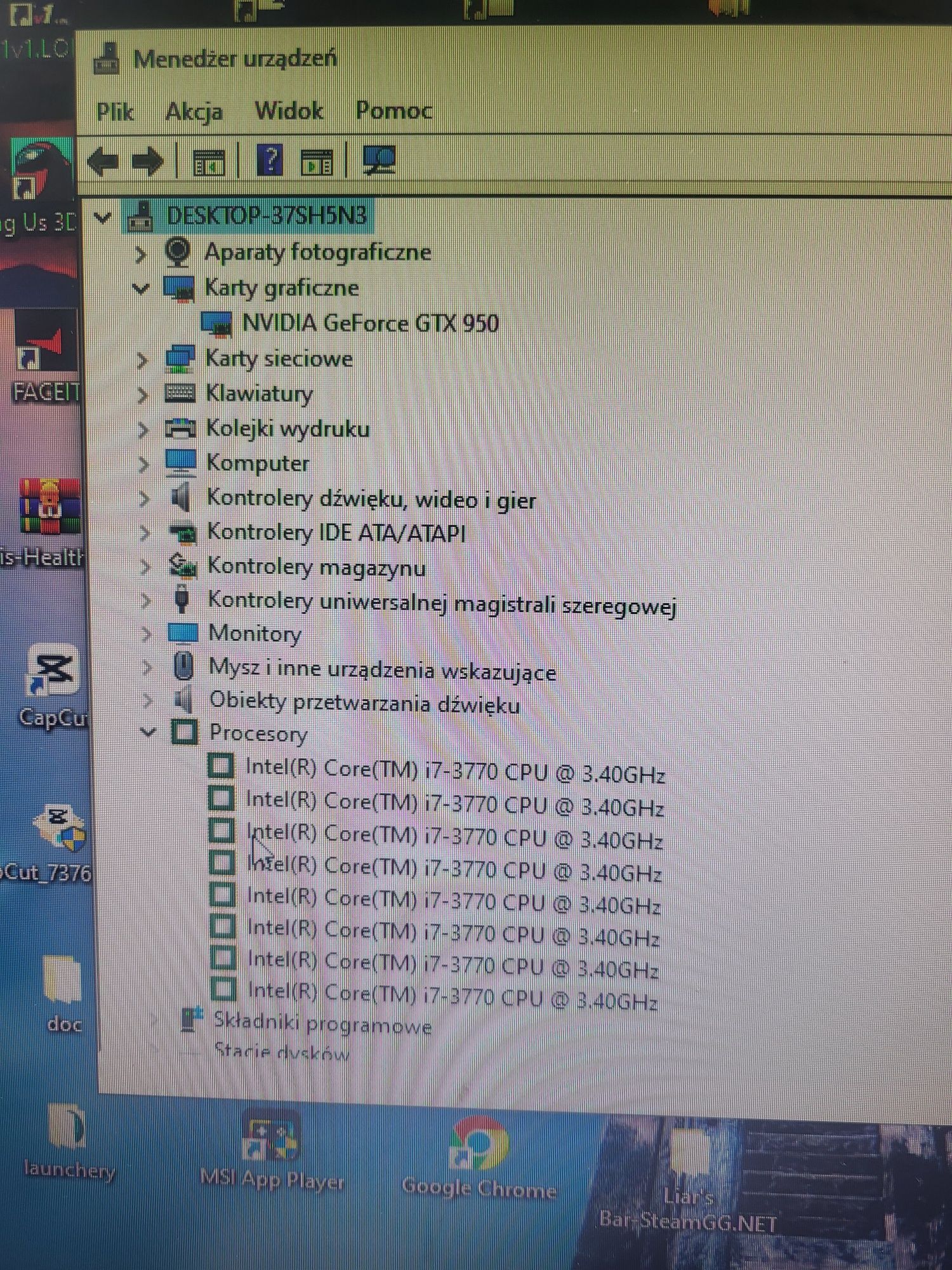
Task: Select the Procesory label
Action: [258, 733]
